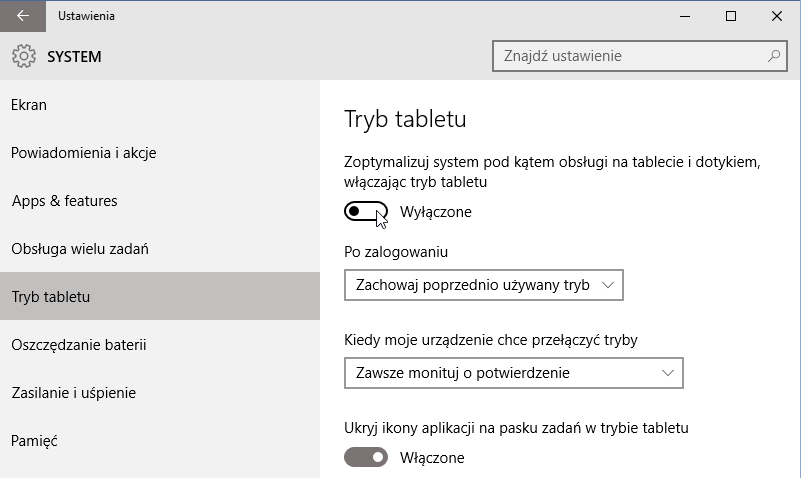
Task: Toggle tablet mode switch labeled Wyłączone
Action: click(366, 211)
